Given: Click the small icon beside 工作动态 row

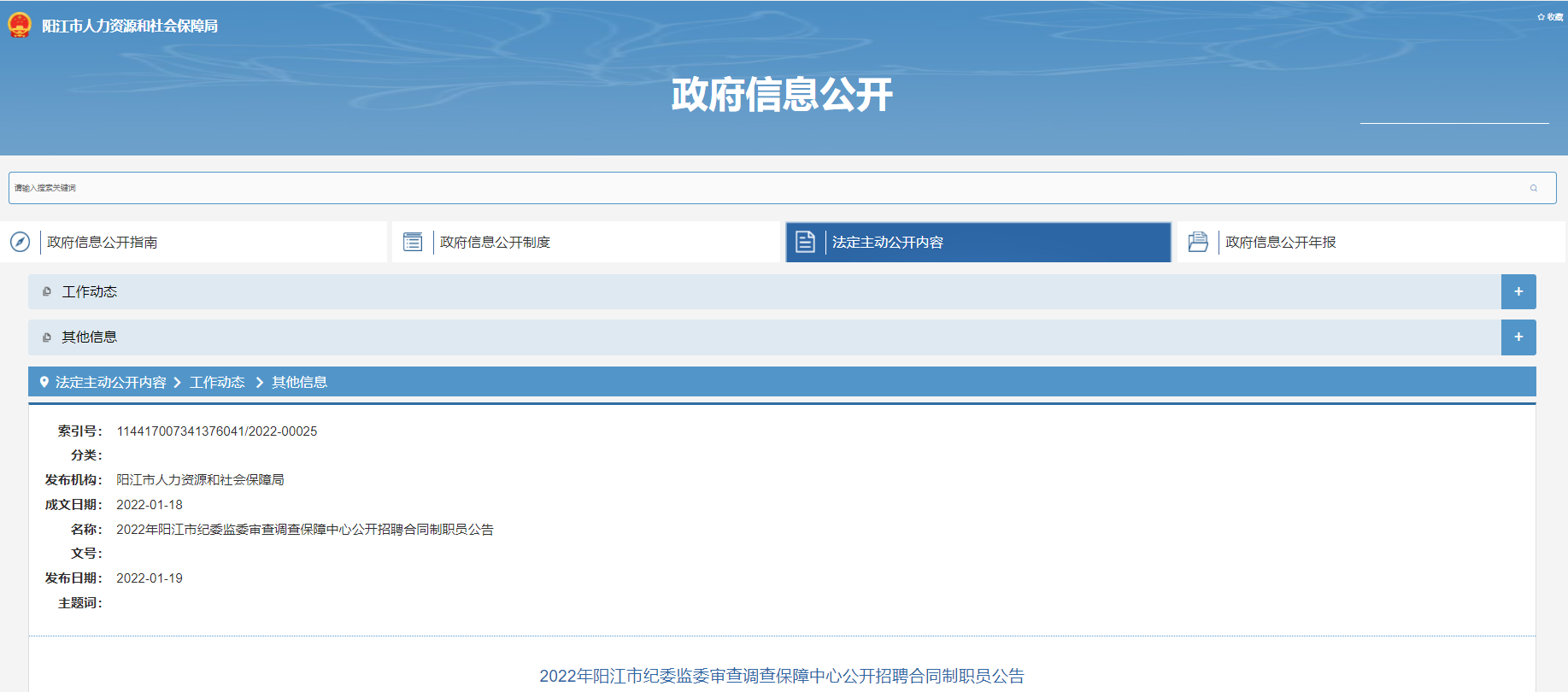Looking at the screenshot, I should pos(47,291).
